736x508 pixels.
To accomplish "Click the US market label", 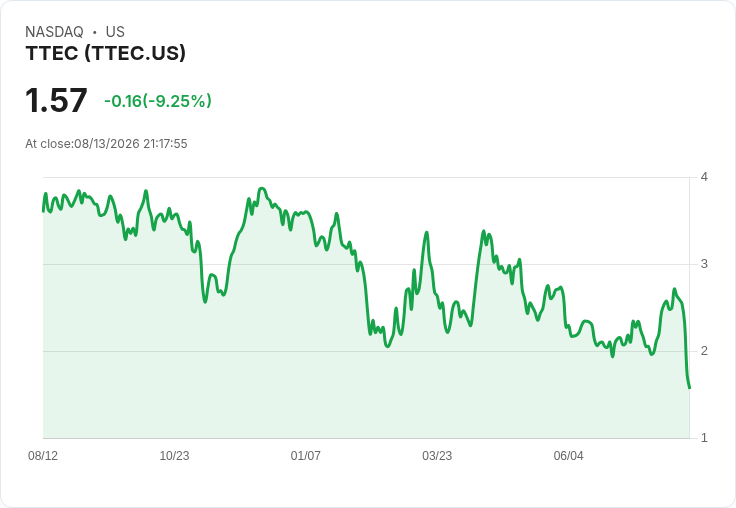I will coord(115,31).
